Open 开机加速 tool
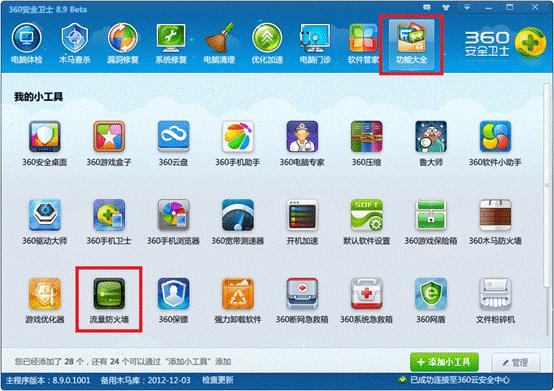This screenshot has width=554, height=391. coord(302,222)
